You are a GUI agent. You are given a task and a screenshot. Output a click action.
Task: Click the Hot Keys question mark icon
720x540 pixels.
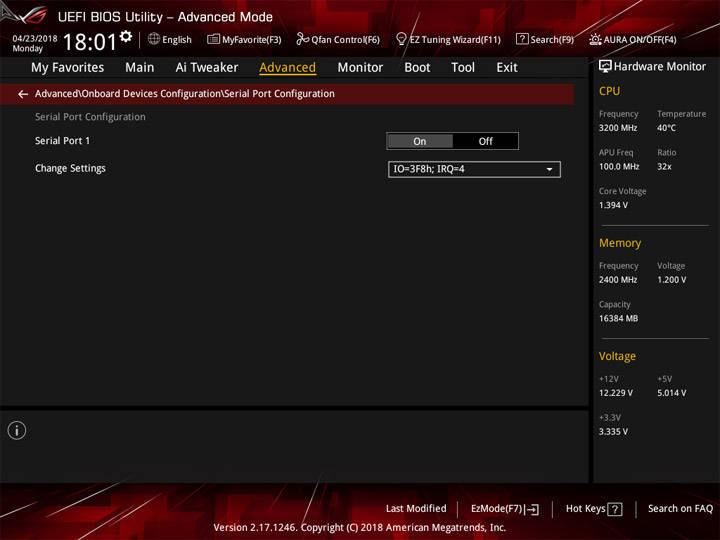tap(615, 509)
